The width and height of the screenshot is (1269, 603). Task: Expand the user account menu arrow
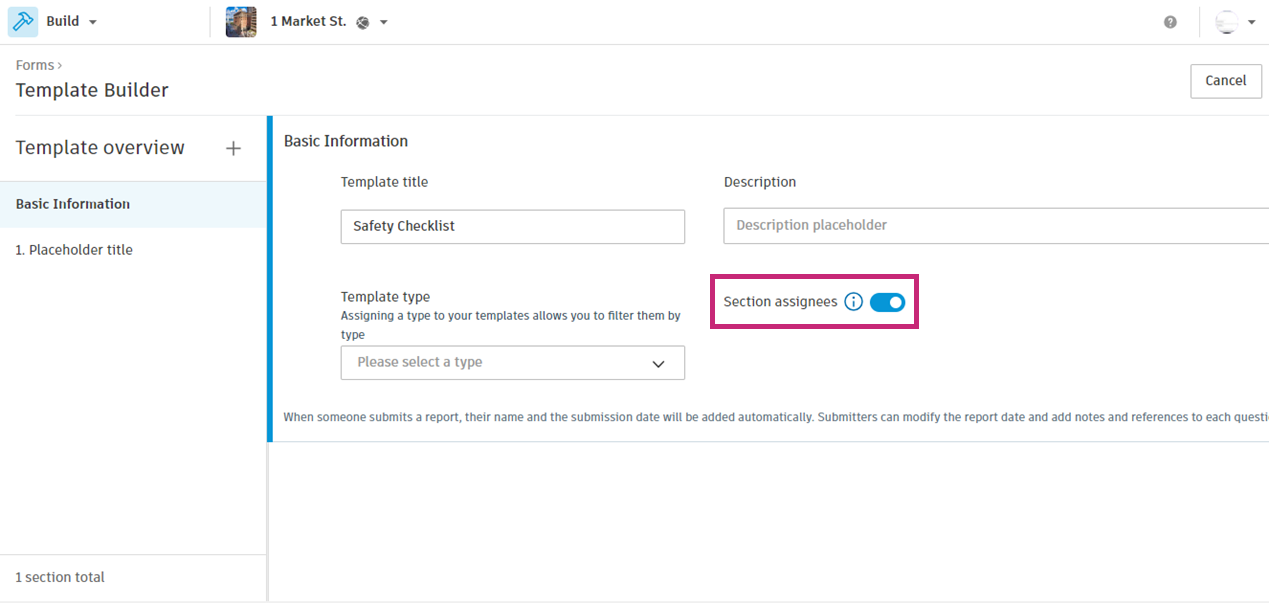pos(1251,22)
